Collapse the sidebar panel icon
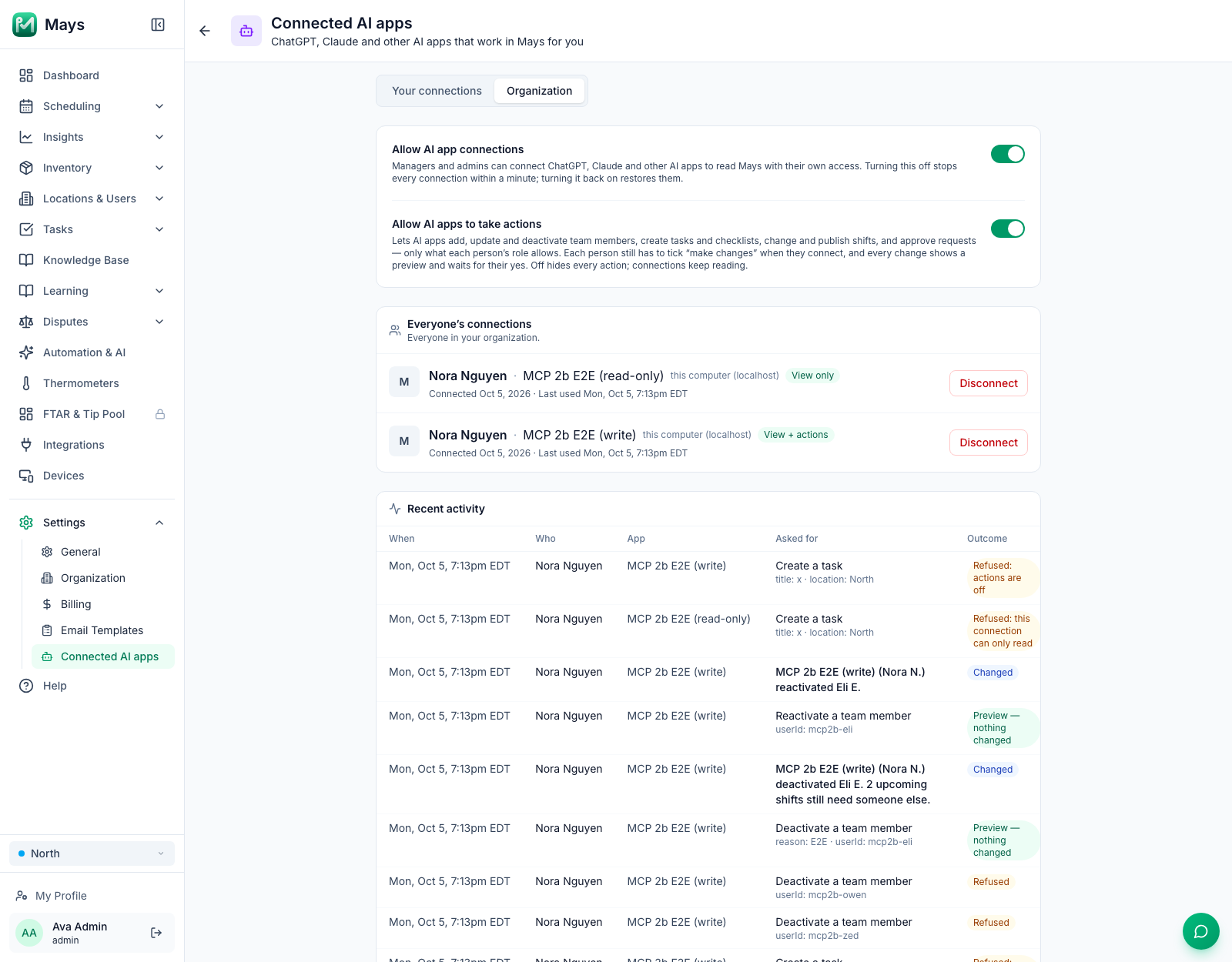 158,25
